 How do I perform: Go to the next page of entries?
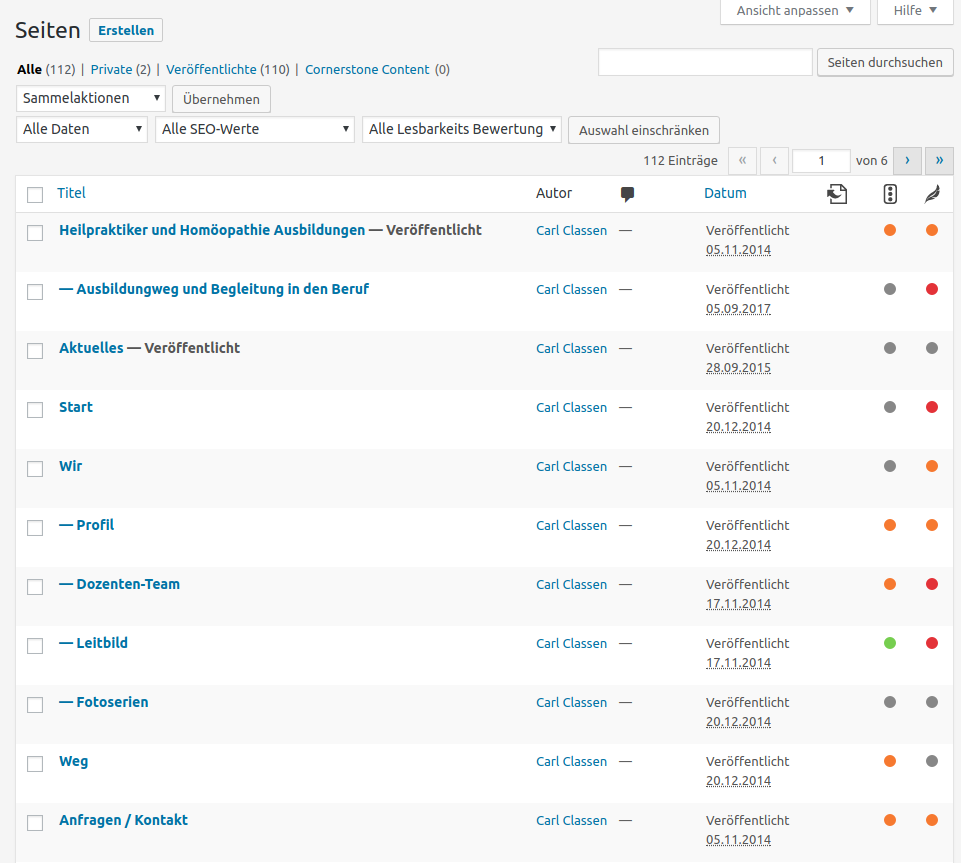tap(908, 161)
